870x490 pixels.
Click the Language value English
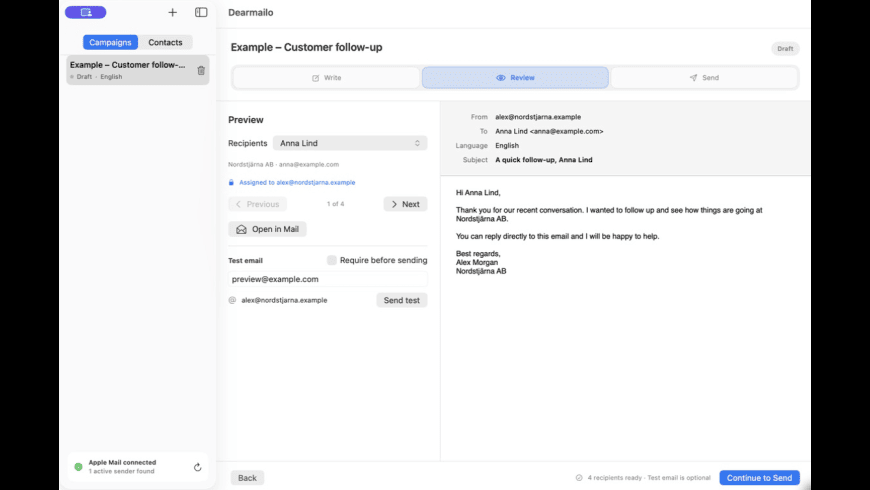pos(507,145)
